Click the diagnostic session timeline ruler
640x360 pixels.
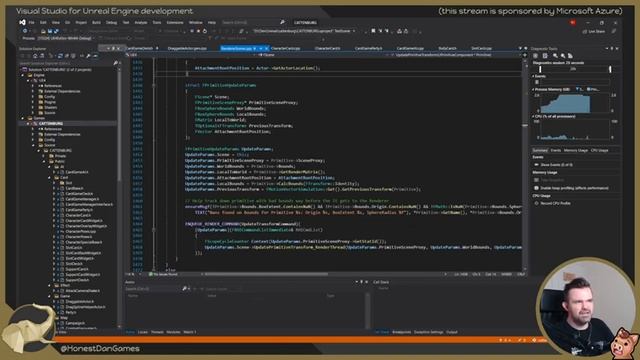point(575,69)
